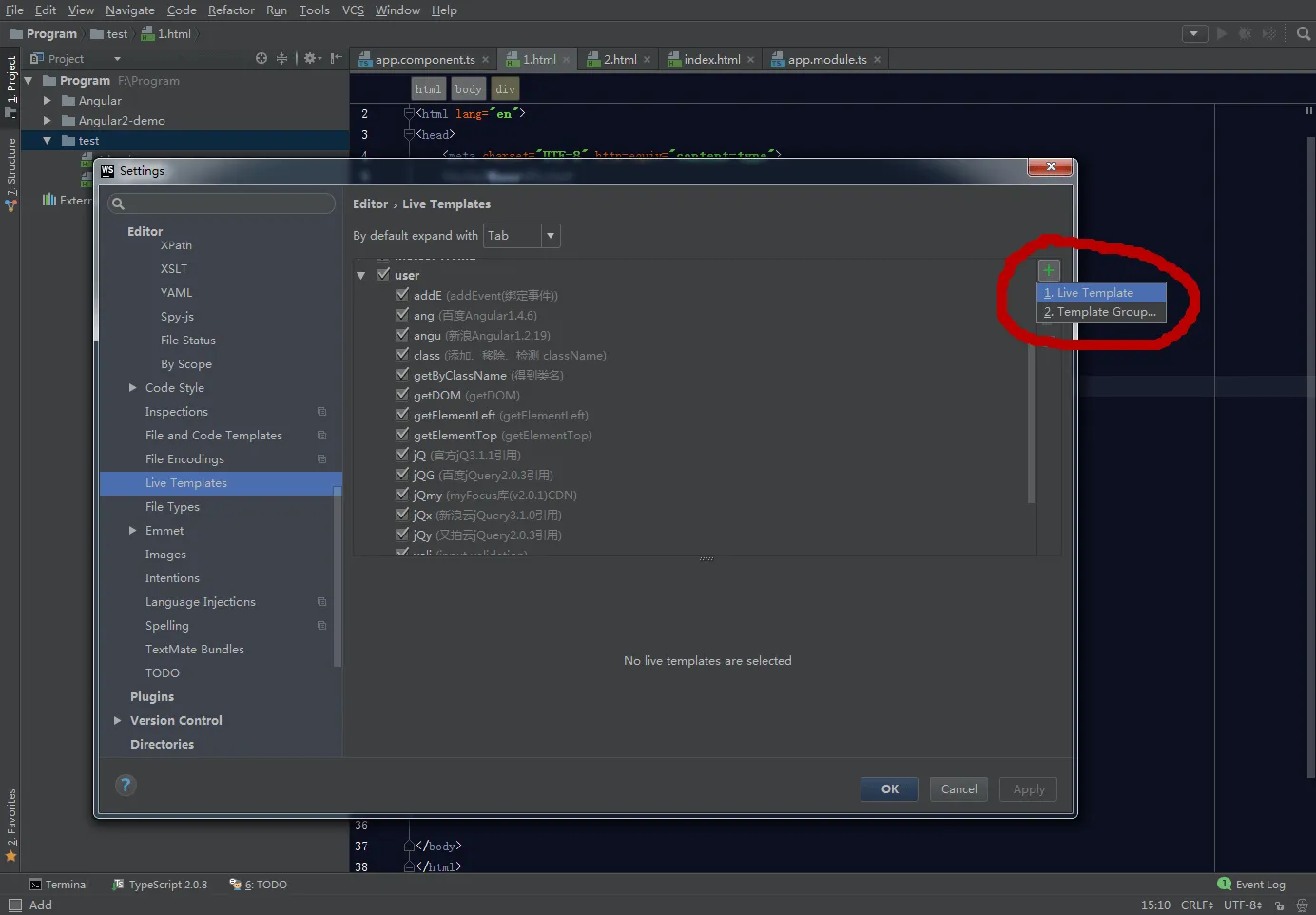This screenshot has height=915, width=1316.
Task: Click the scroll from source target icon
Action: [261, 59]
